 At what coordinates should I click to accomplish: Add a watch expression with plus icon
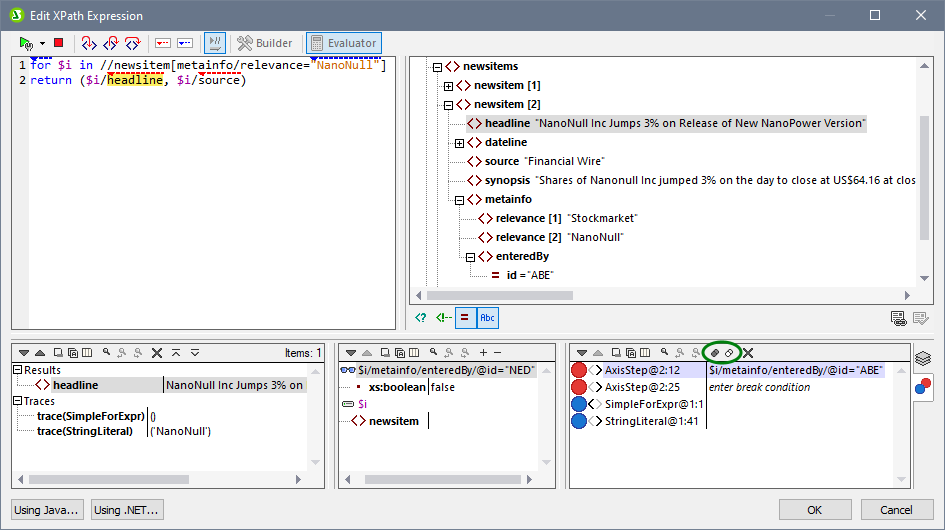483,353
